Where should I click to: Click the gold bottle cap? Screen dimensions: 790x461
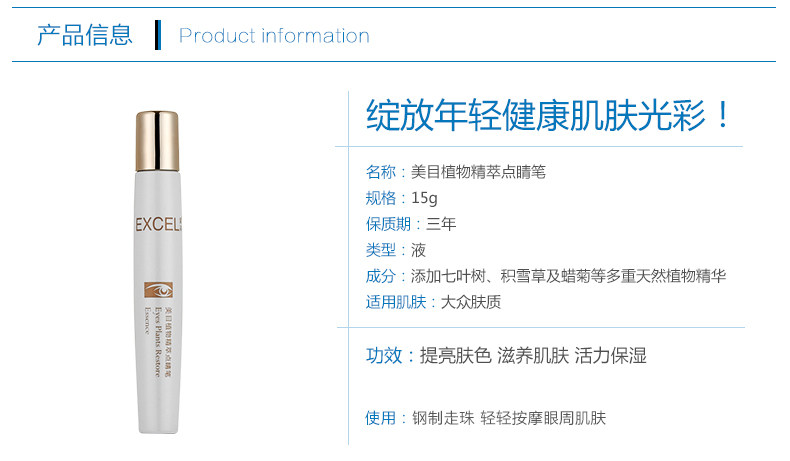[157, 141]
